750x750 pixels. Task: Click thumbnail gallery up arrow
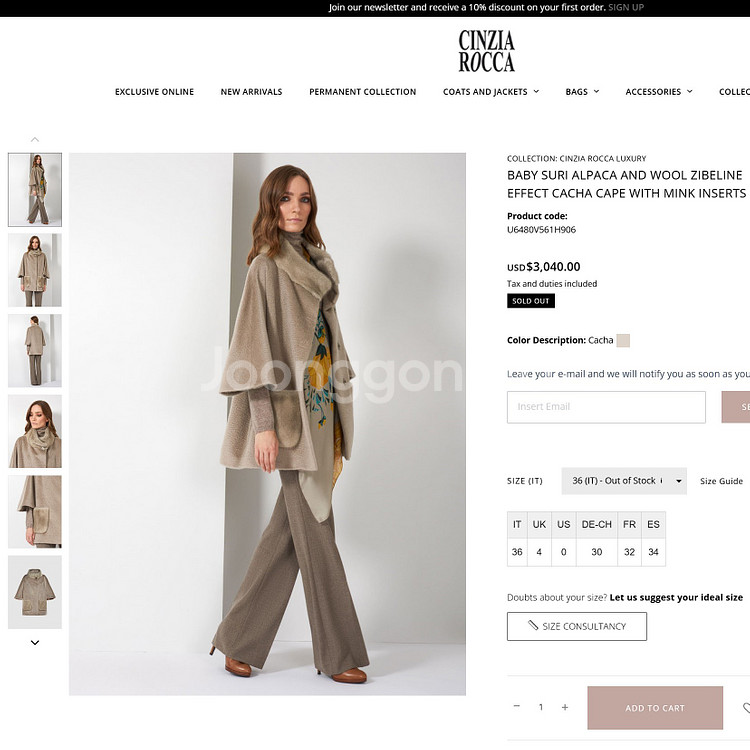click(x=35, y=140)
